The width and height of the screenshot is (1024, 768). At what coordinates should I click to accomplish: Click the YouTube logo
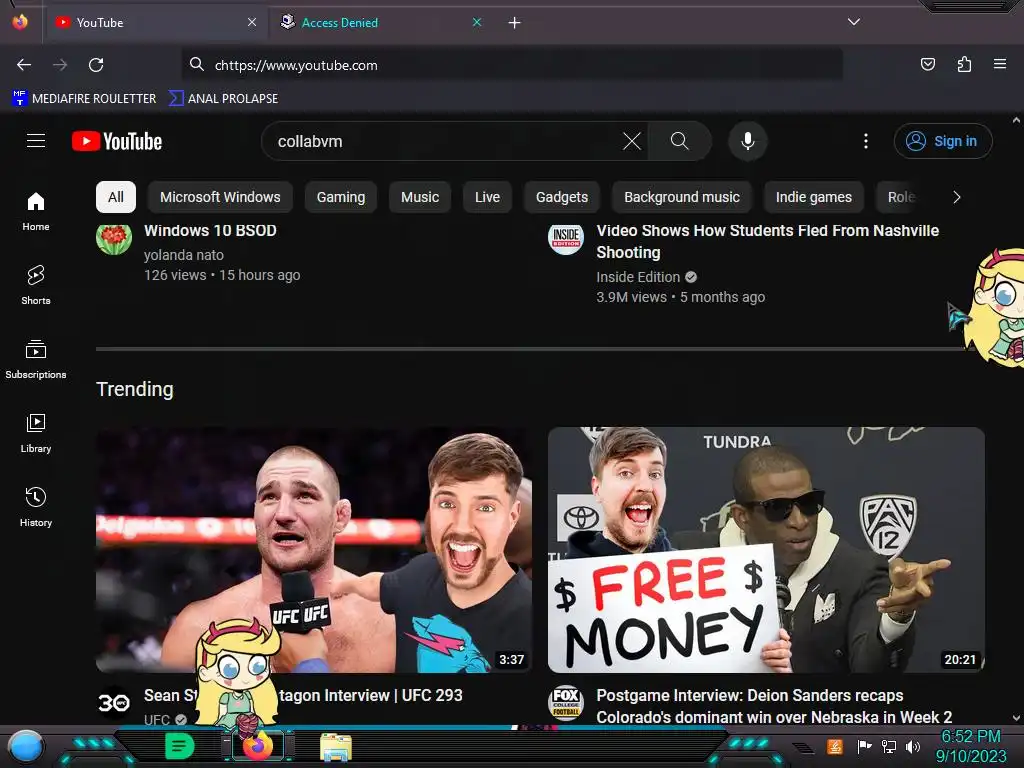pos(117,141)
